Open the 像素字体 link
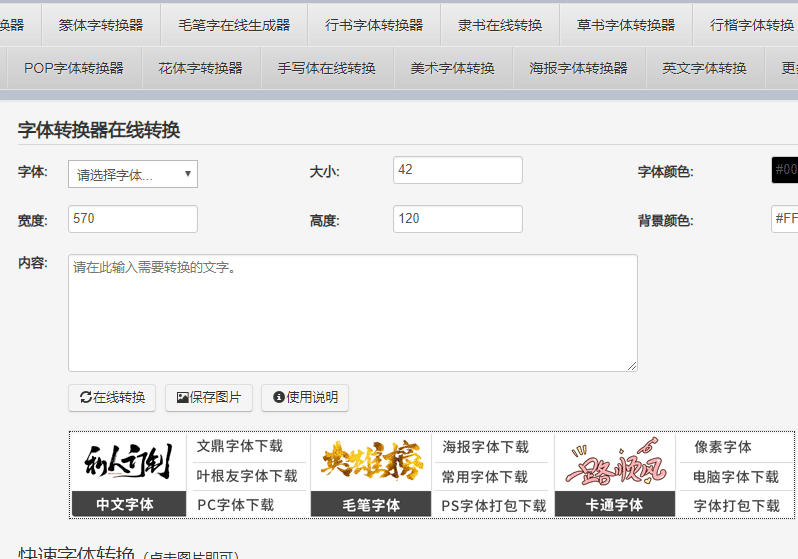The width and height of the screenshot is (798, 559). pos(723,447)
